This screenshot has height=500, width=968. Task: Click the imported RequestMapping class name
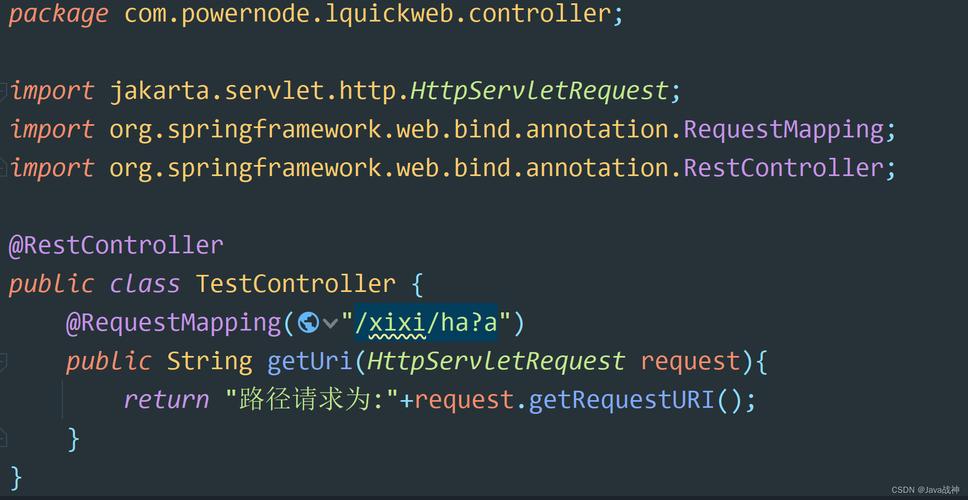pyautogui.click(x=784, y=130)
